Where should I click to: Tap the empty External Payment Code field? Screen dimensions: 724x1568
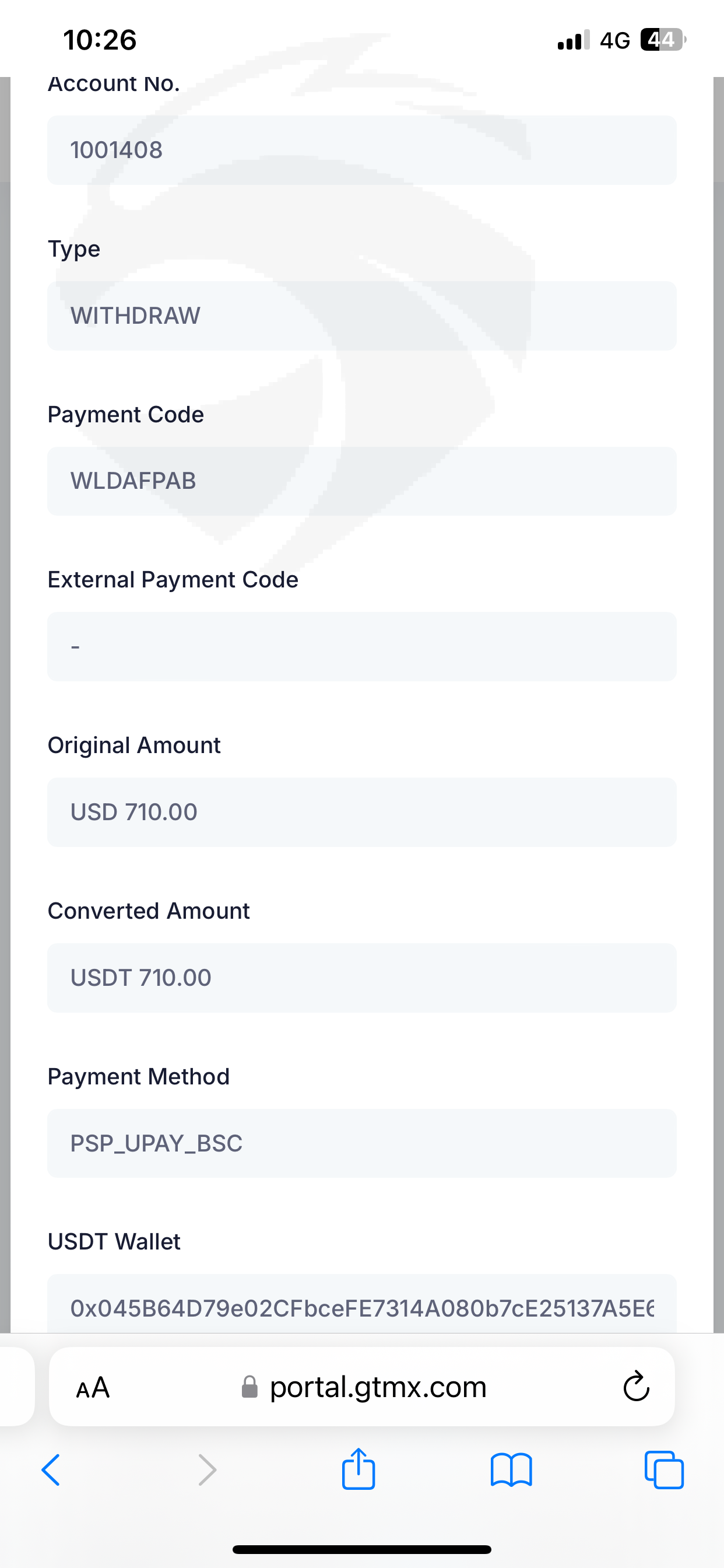point(362,646)
